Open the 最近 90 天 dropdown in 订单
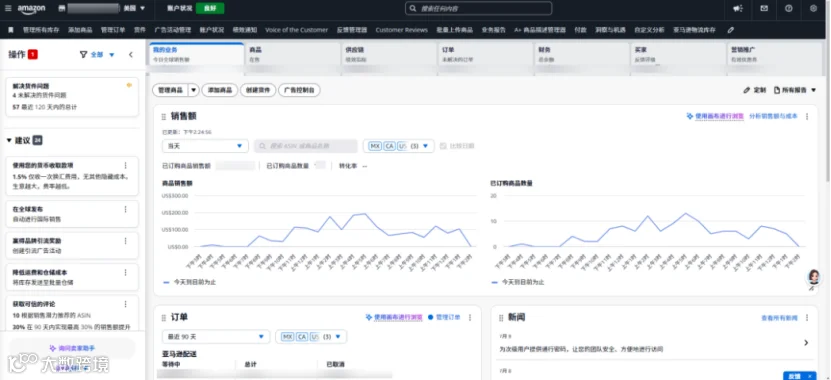831x380 pixels. 216,337
